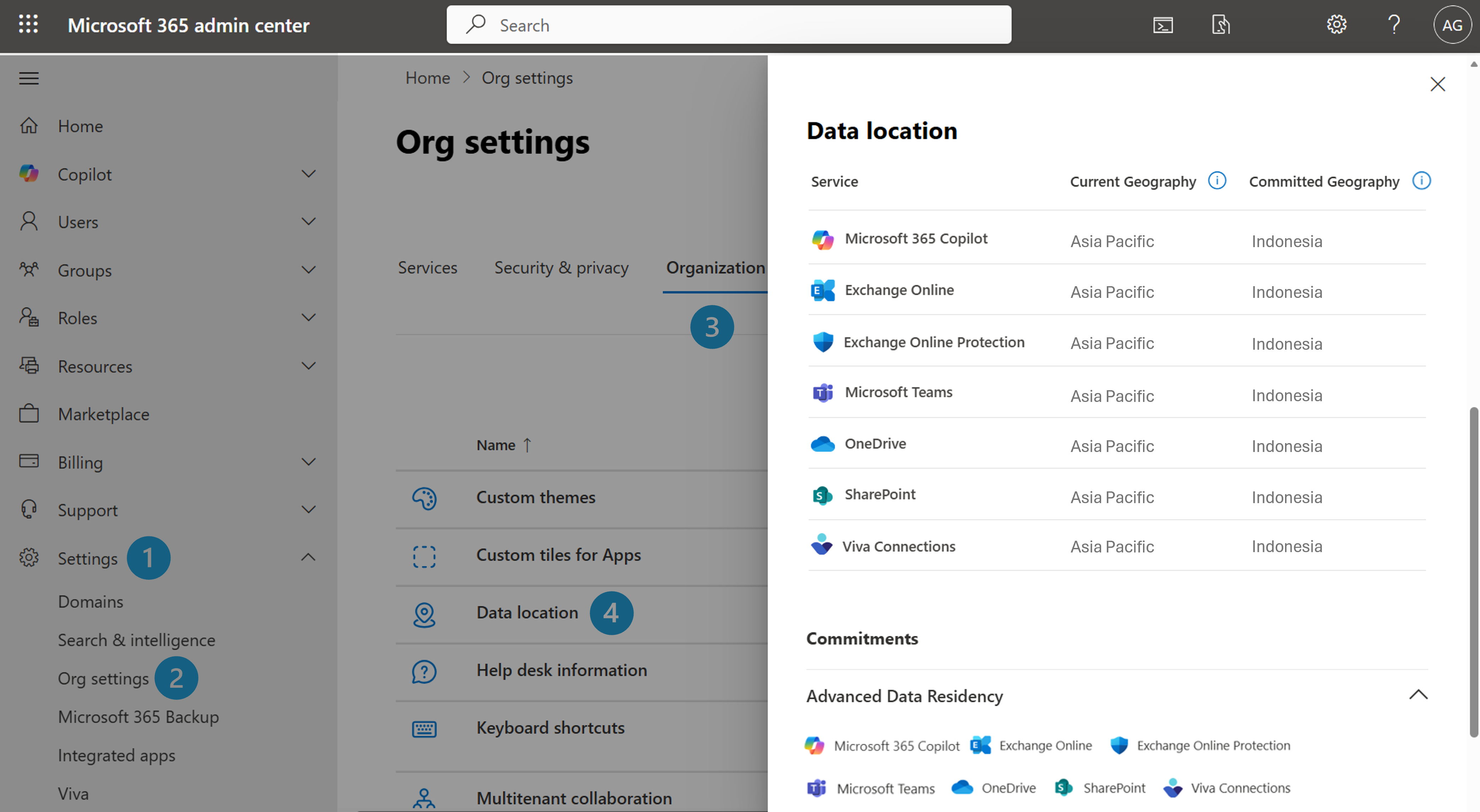Image resolution: width=1480 pixels, height=812 pixels.
Task: Expand the Billing navigation group
Action: click(x=309, y=462)
